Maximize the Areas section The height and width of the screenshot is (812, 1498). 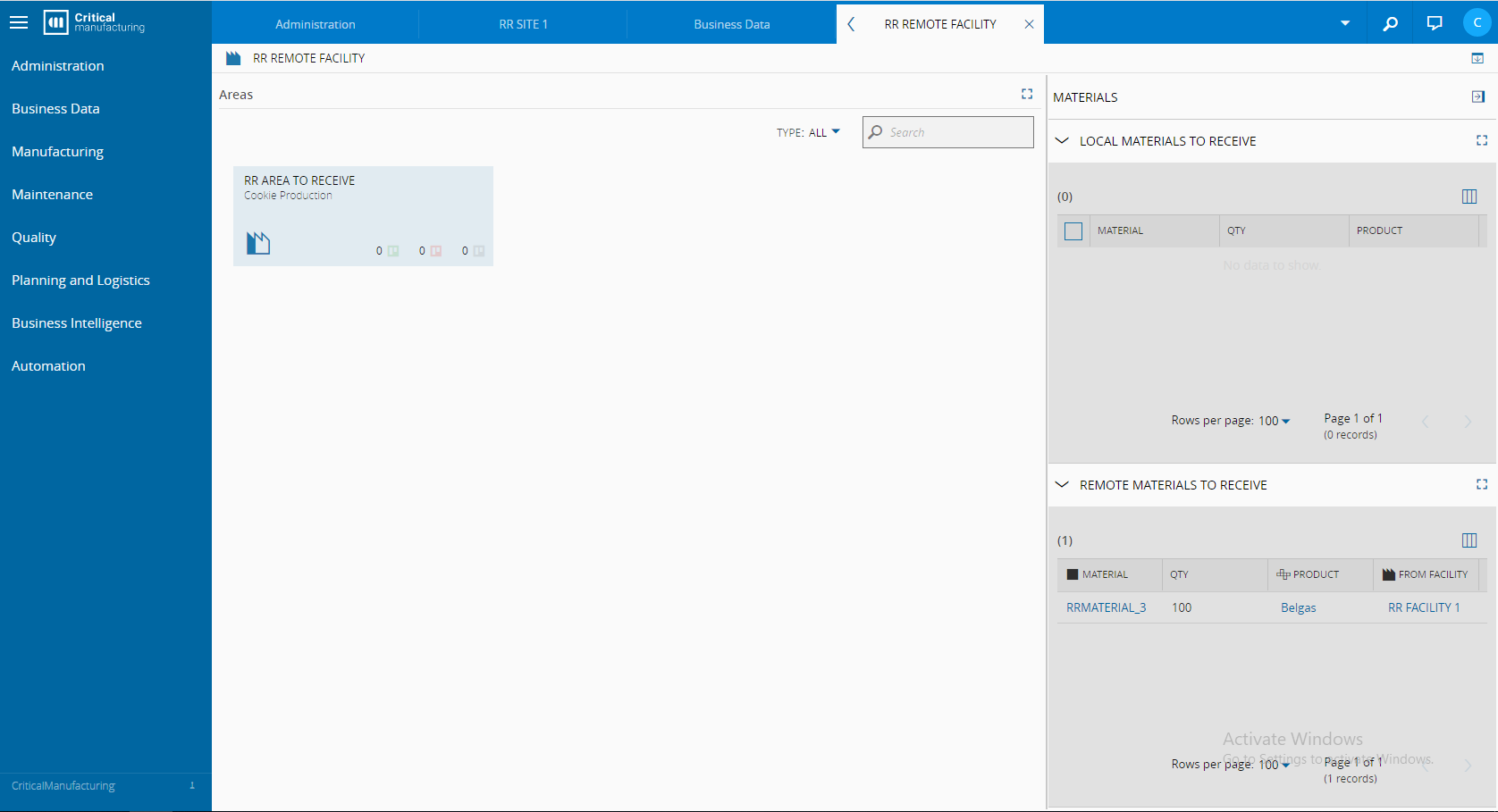pos(1027,94)
